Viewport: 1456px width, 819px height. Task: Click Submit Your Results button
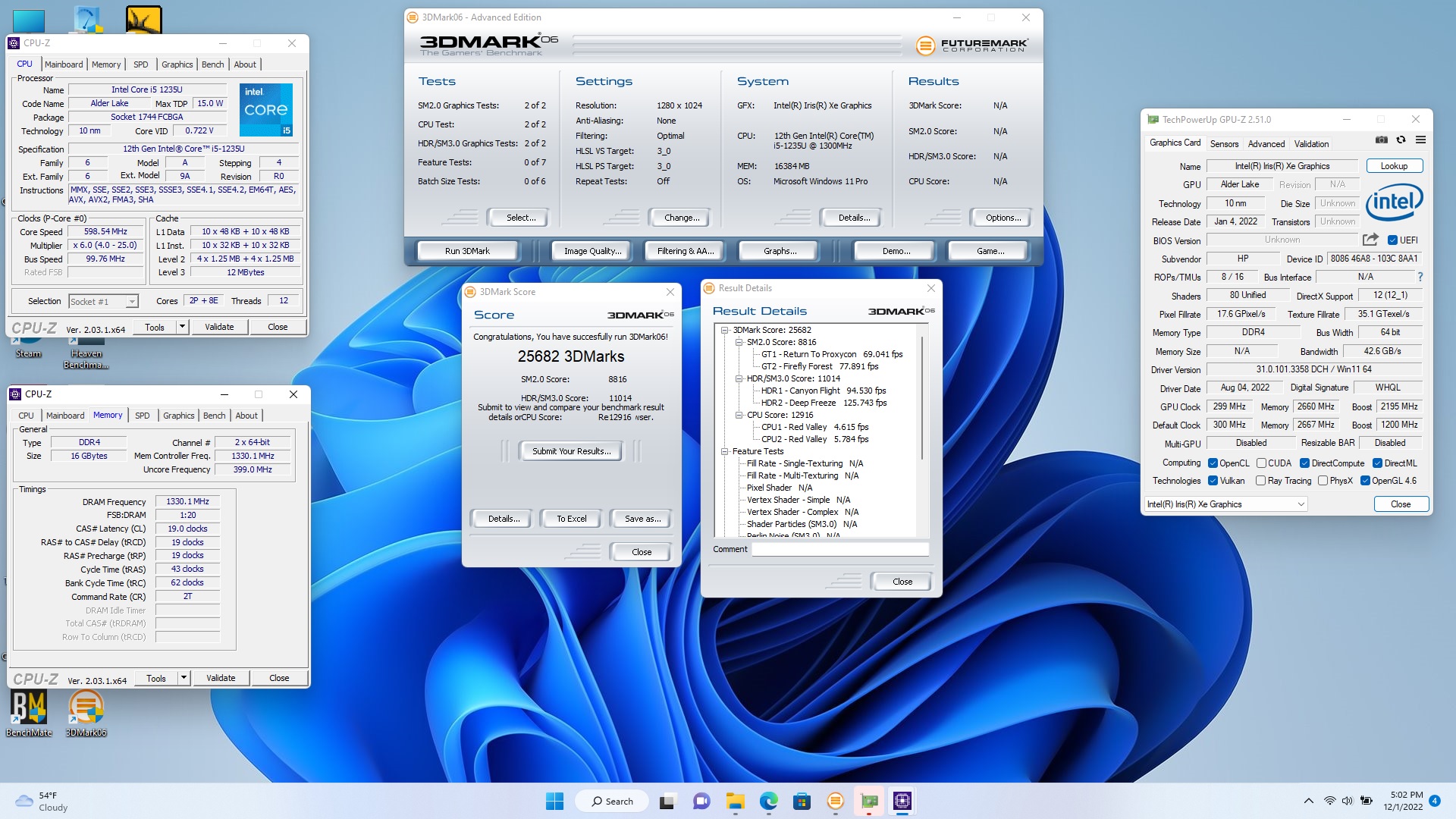point(571,451)
